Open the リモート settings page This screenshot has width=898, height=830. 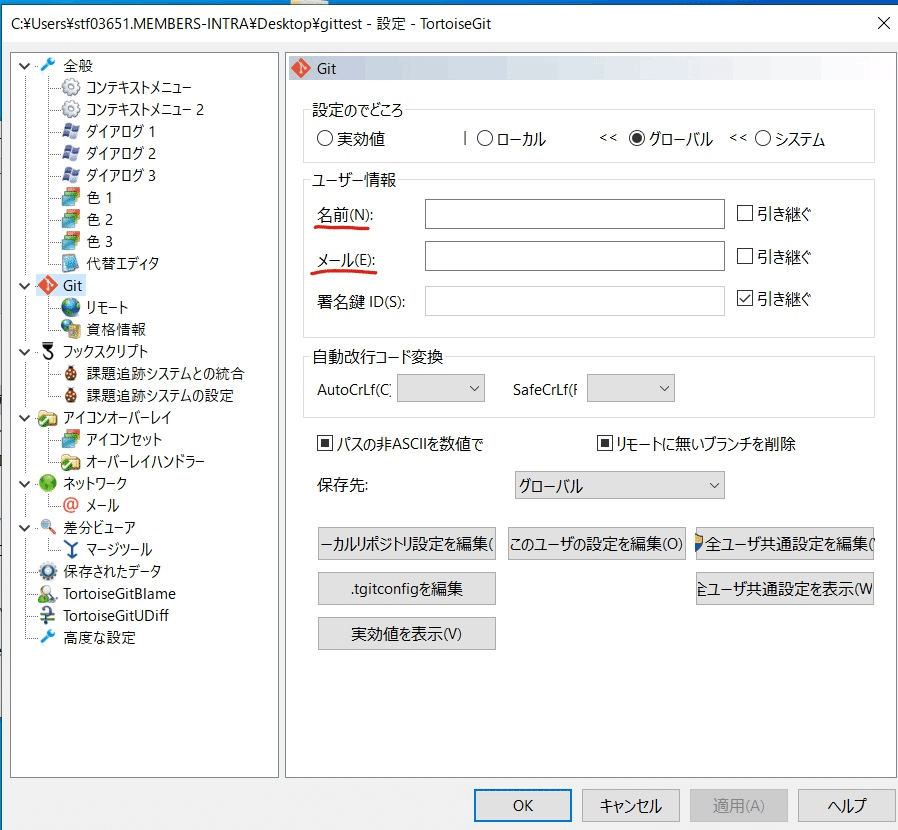[107, 308]
